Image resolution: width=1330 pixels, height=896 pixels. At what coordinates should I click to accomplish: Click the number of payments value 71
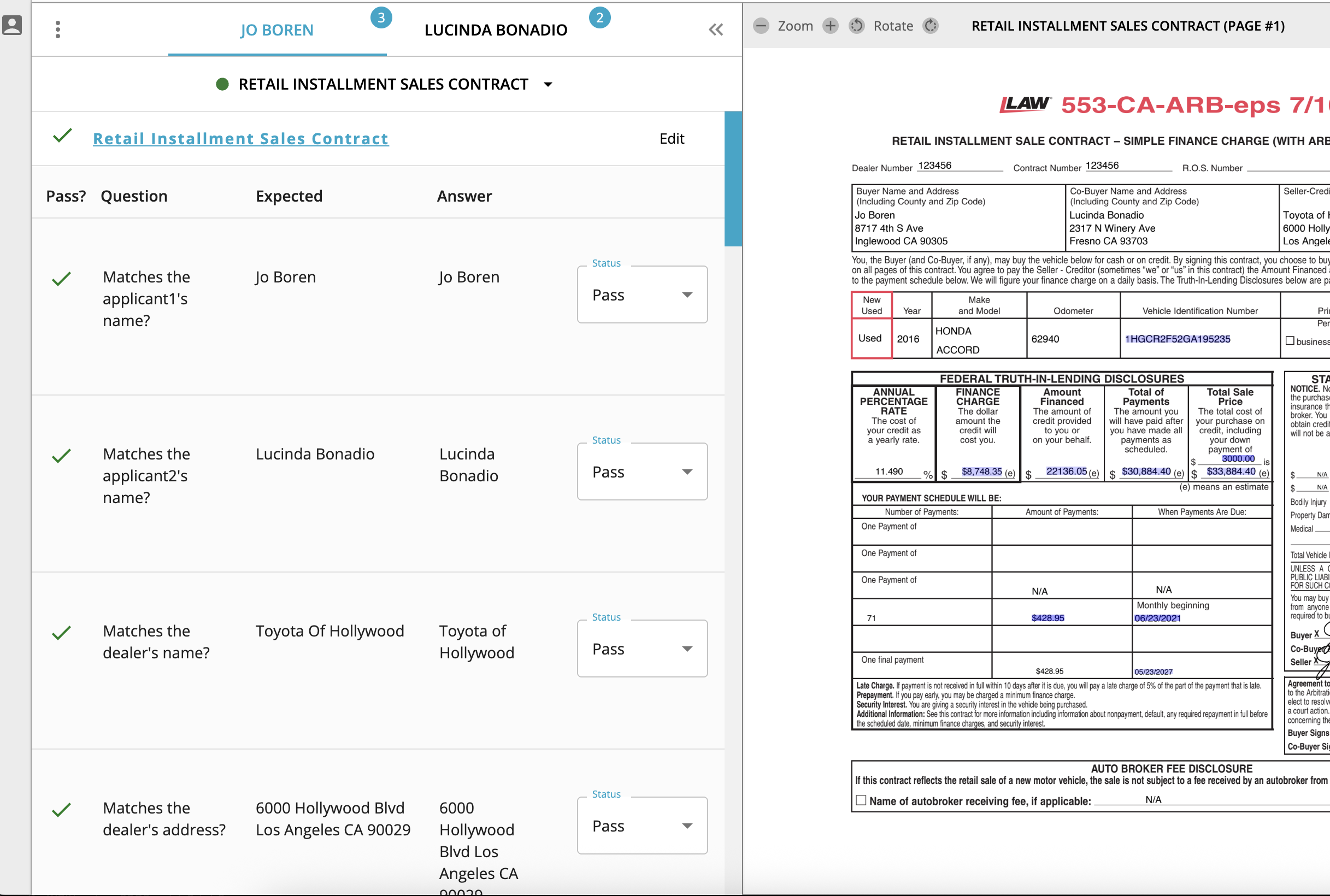pos(871,618)
